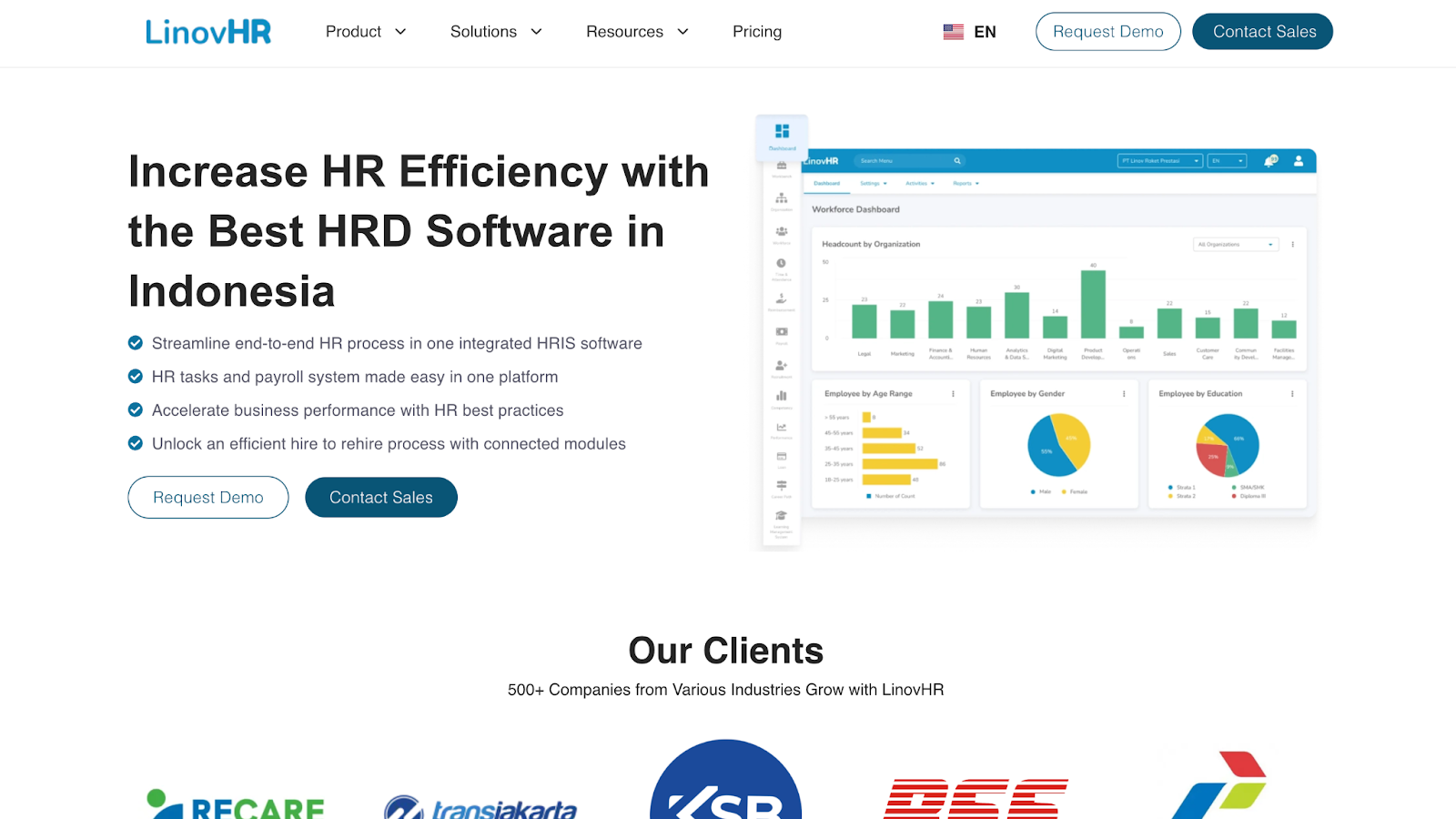Click the 25-35 years bar in the Age Range chart
The width and height of the screenshot is (1456, 819).
tap(900, 464)
